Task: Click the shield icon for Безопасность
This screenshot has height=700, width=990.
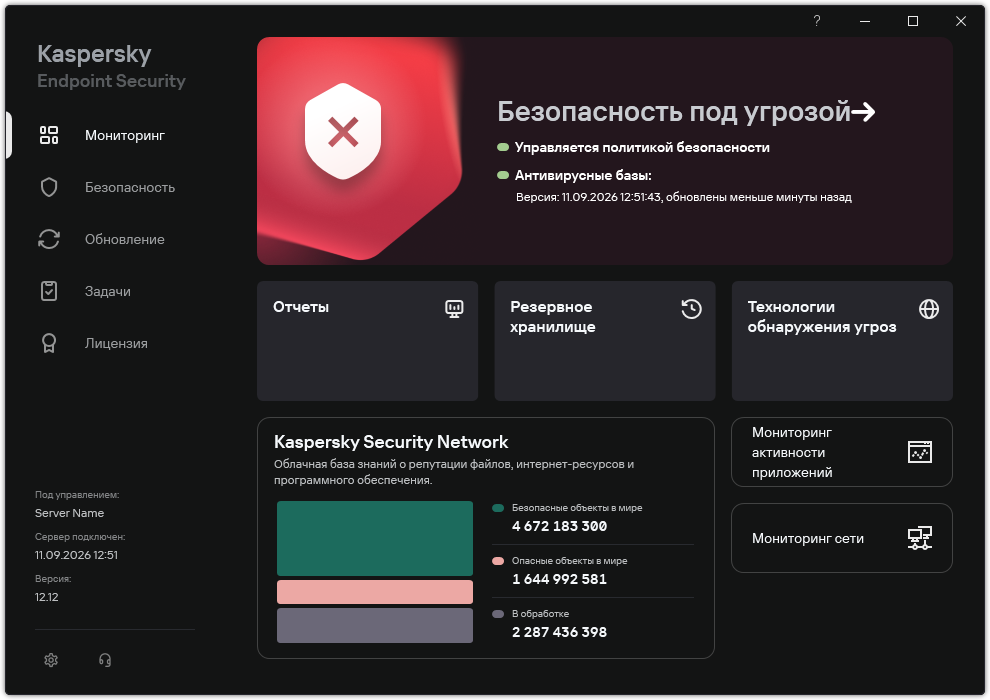Action: coord(49,187)
